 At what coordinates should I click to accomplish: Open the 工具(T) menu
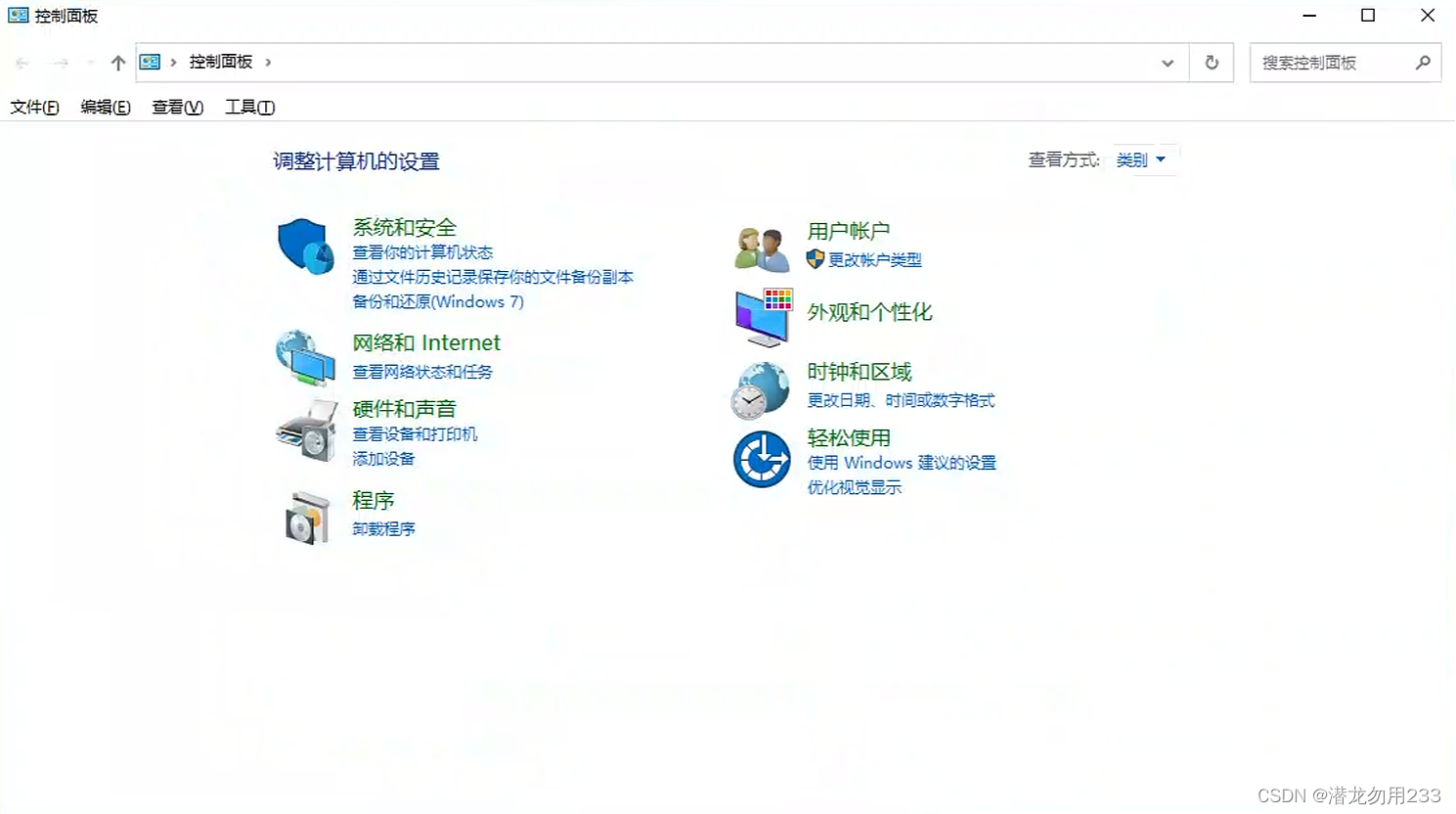coord(249,107)
